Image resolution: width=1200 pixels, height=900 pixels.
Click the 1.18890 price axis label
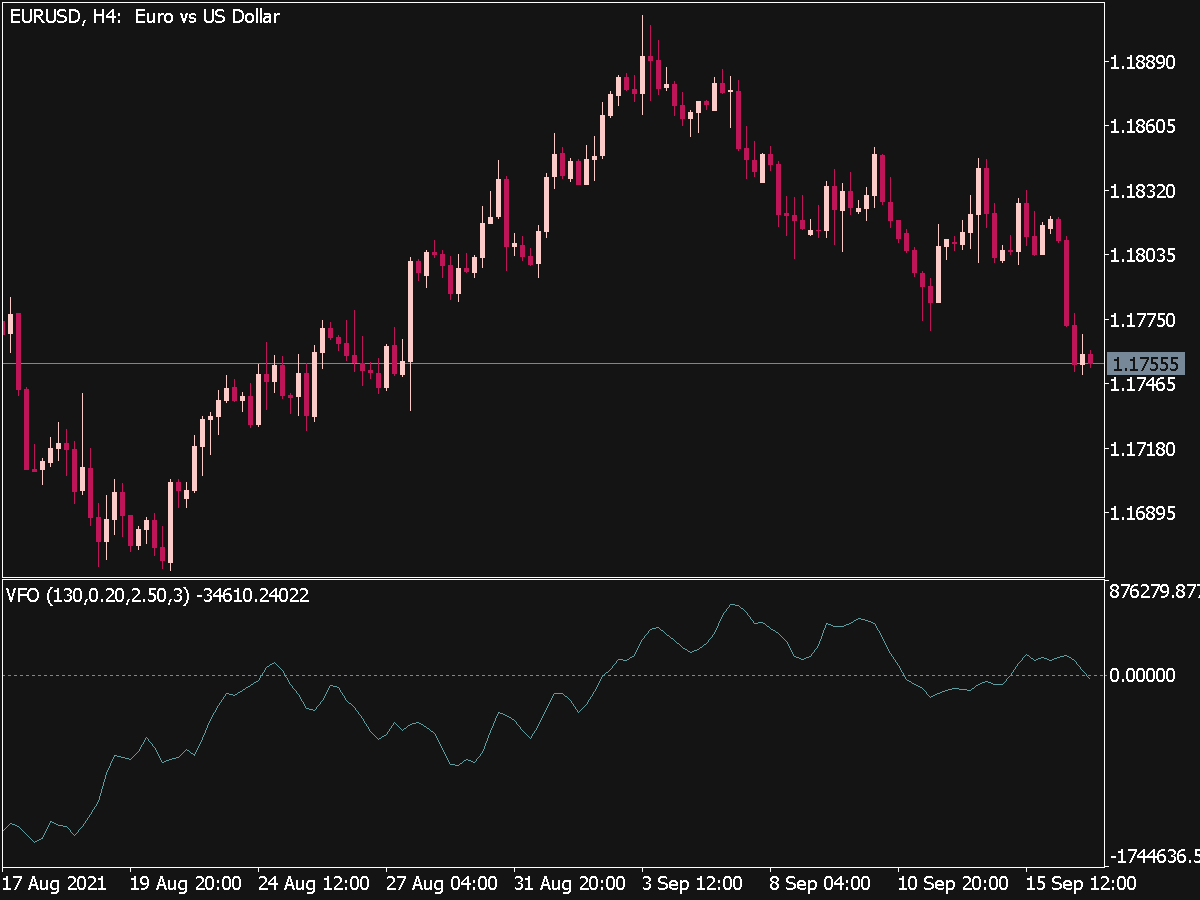point(1145,62)
